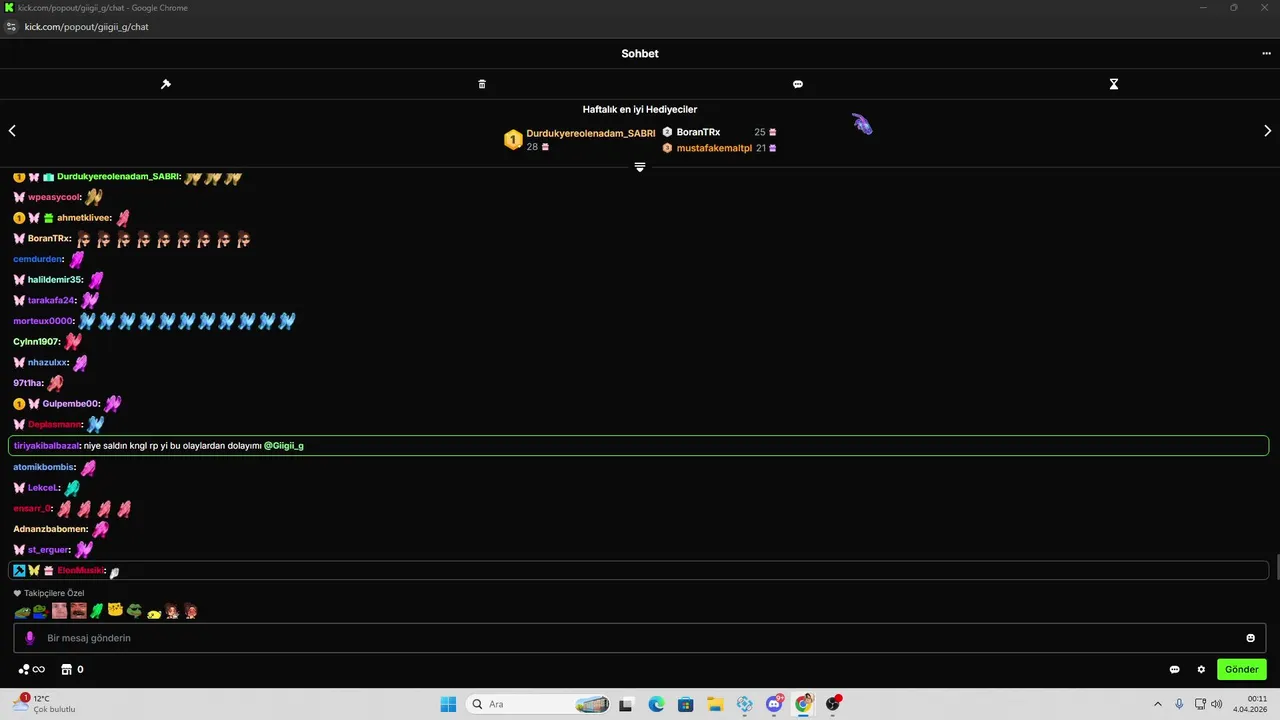Click username st_erguer in chat
The height and width of the screenshot is (720, 1280).
tap(48, 550)
